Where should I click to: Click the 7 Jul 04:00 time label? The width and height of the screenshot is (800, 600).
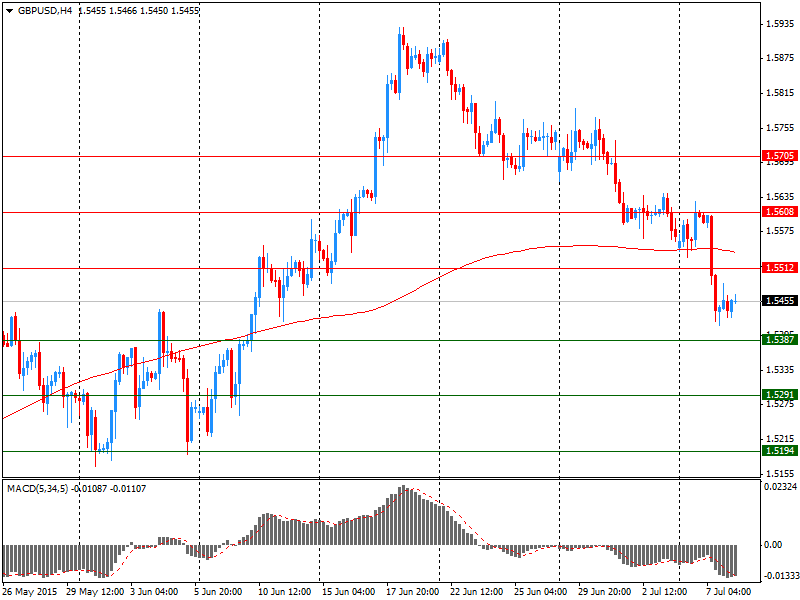pyautogui.click(x=729, y=592)
